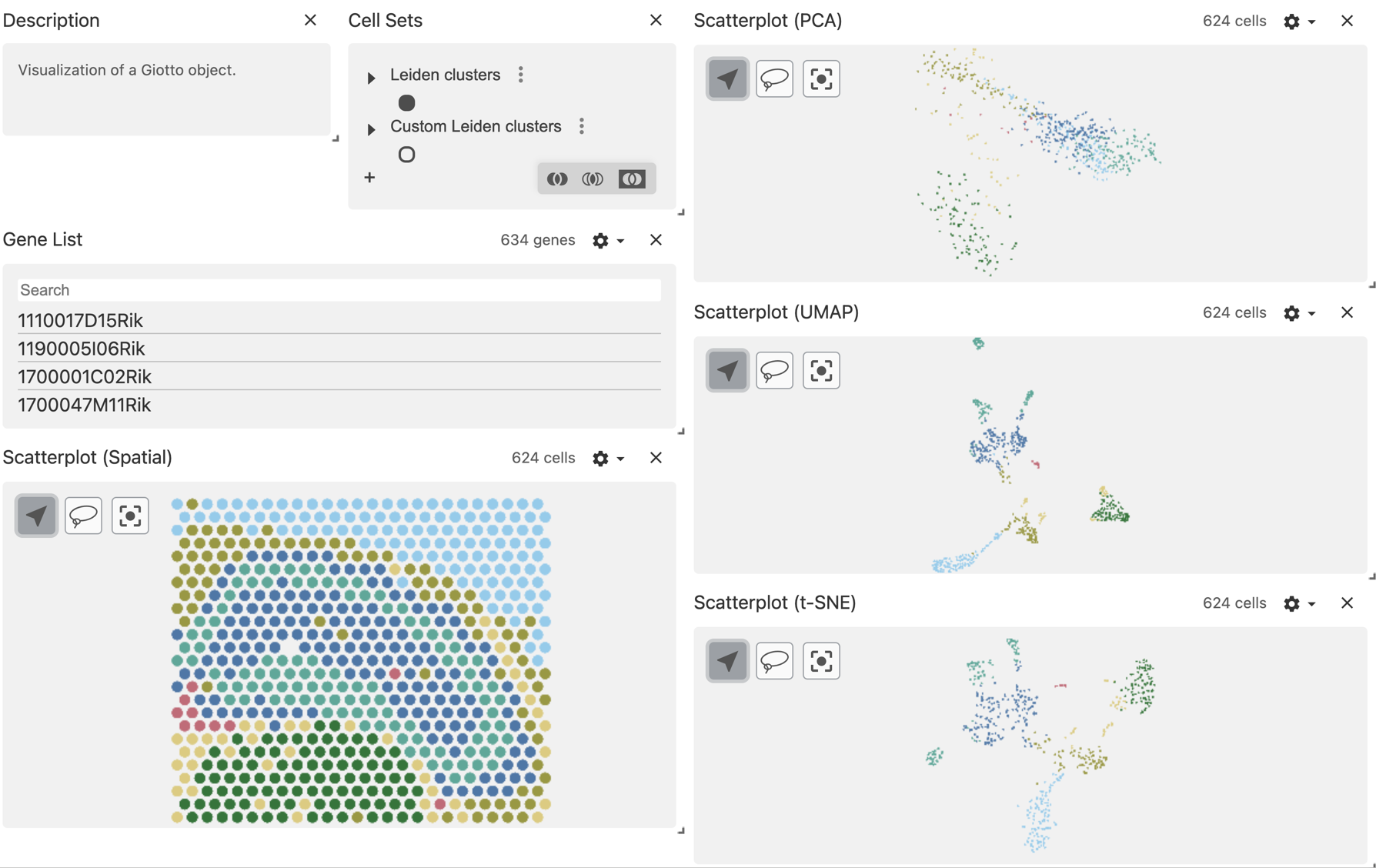Open the Gene List settings gear dropdown
The height and width of the screenshot is (868, 1376).
point(607,241)
